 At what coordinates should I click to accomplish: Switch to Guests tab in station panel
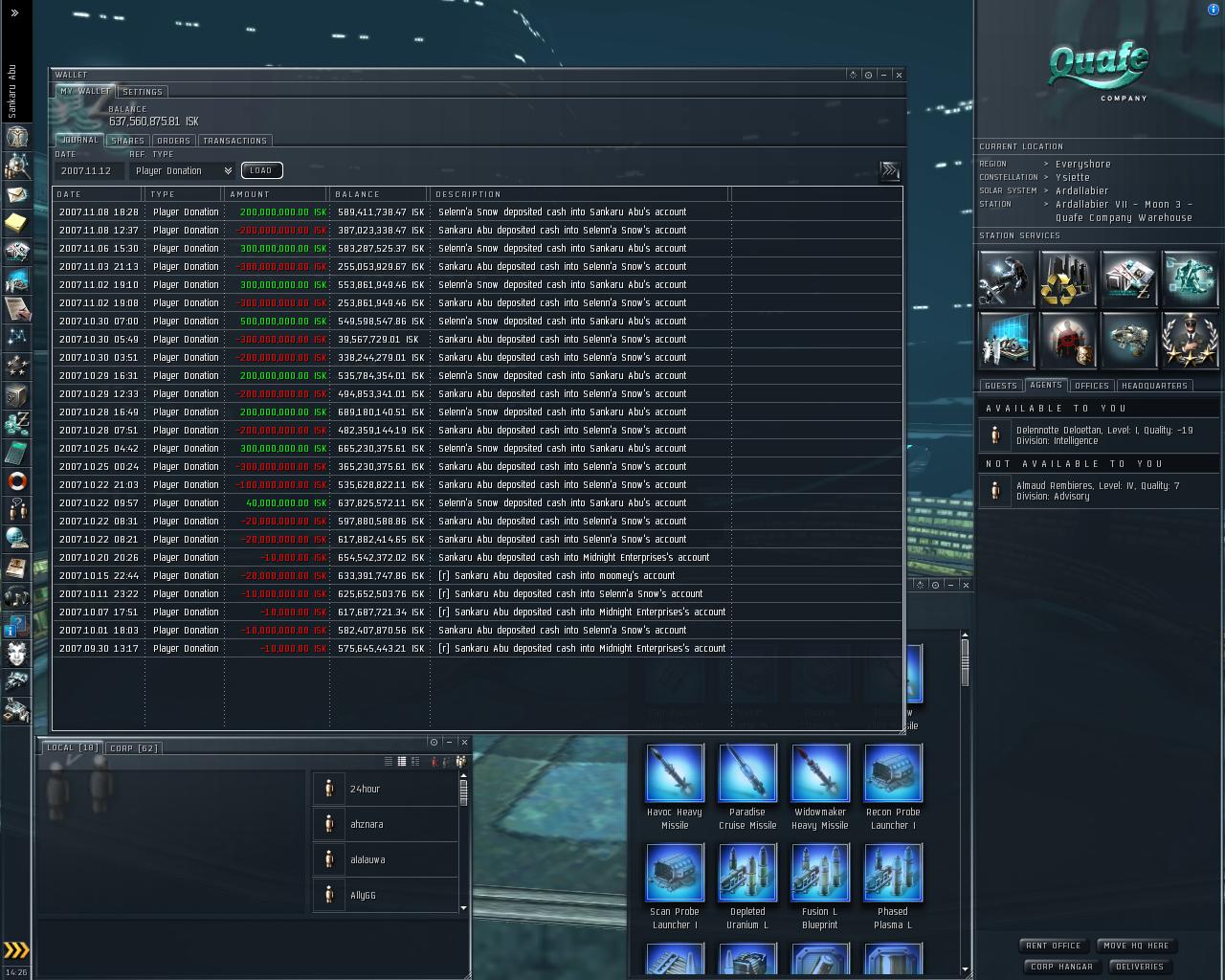click(1001, 386)
